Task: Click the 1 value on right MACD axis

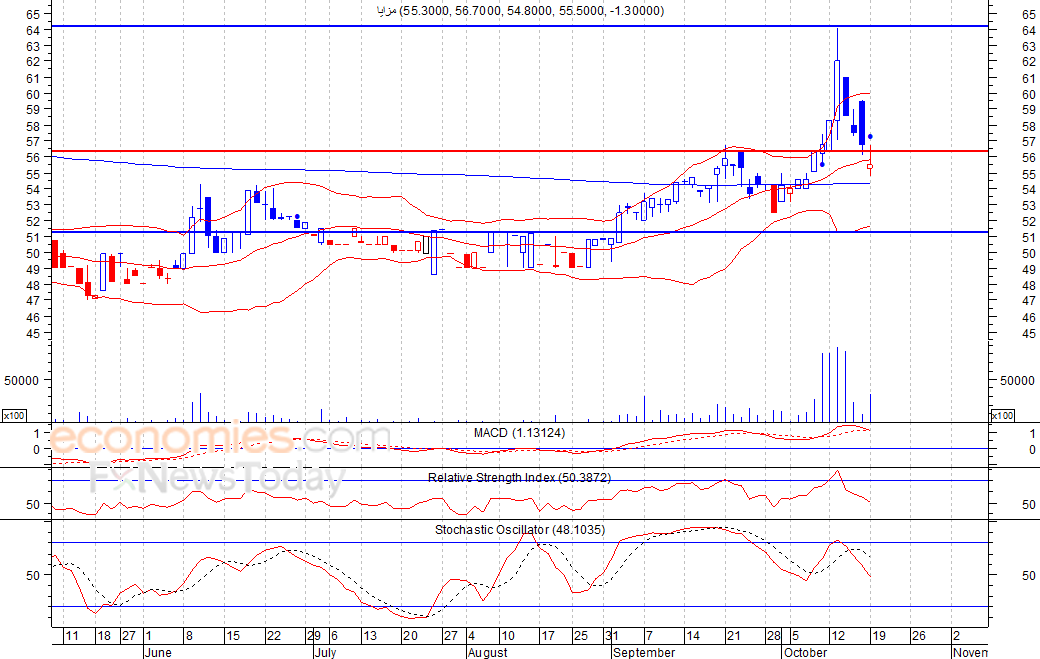Action: point(1032,434)
